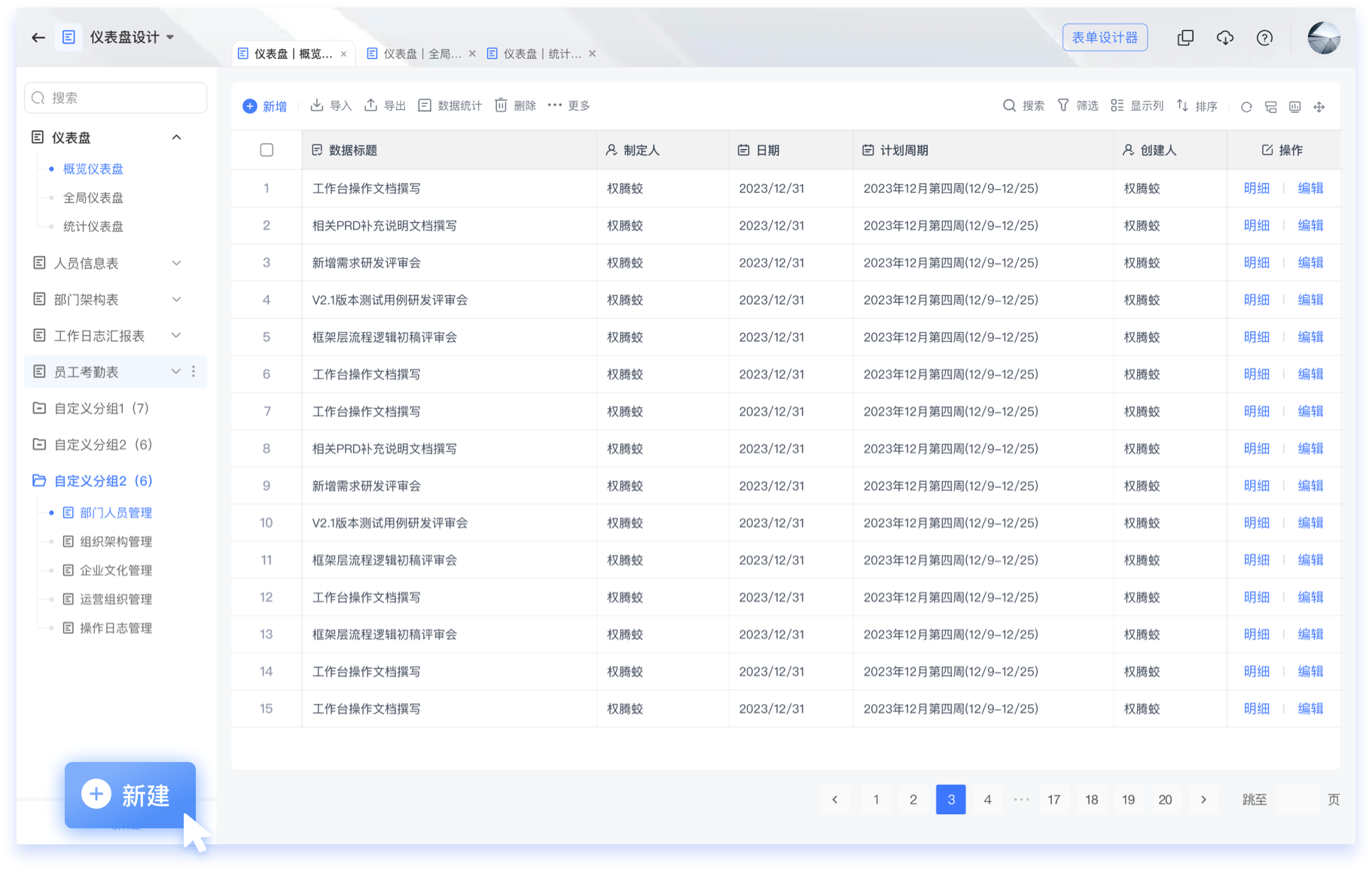Open the help question mark icon

point(1264,38)
